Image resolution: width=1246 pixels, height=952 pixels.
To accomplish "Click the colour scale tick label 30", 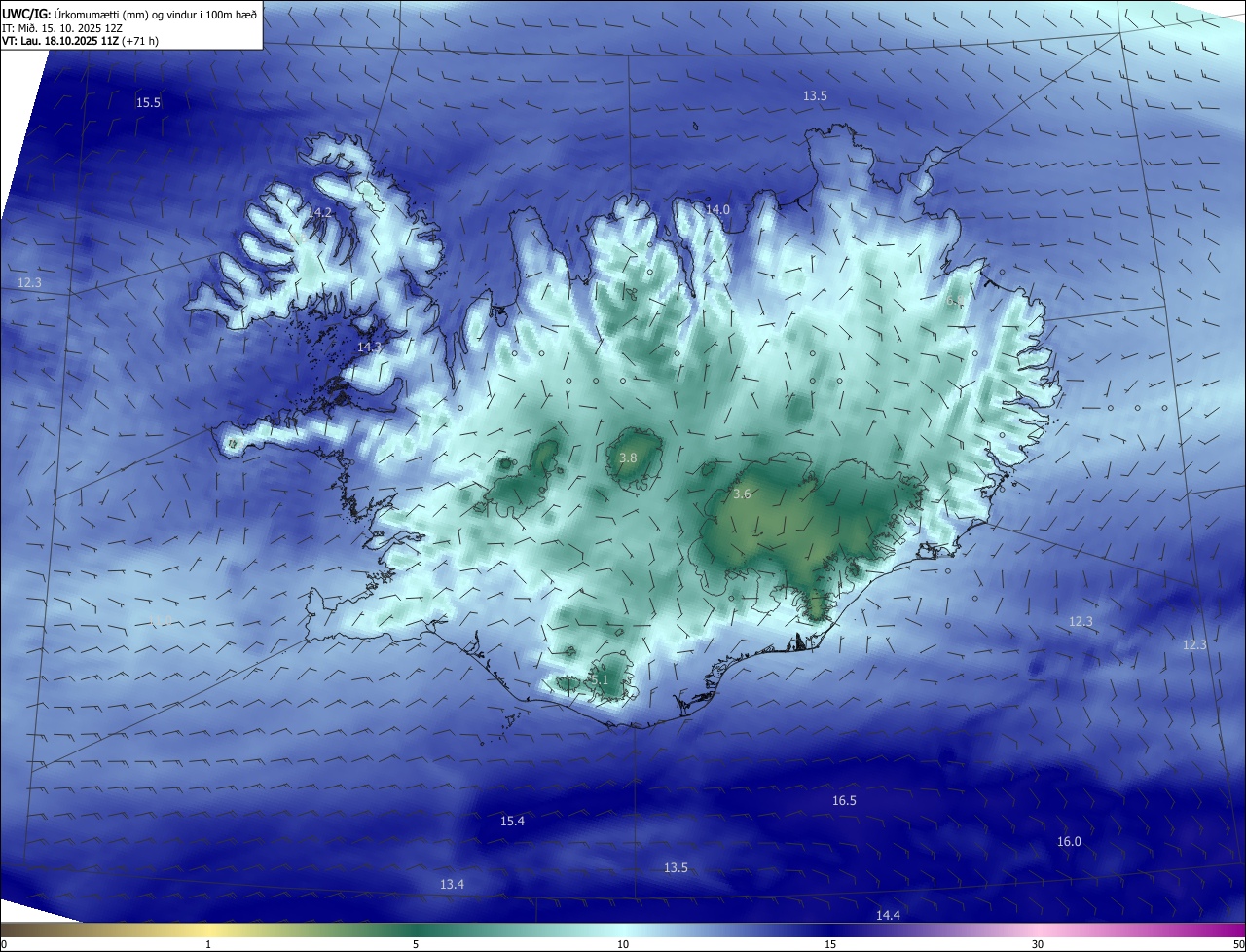I will 1038,944.
